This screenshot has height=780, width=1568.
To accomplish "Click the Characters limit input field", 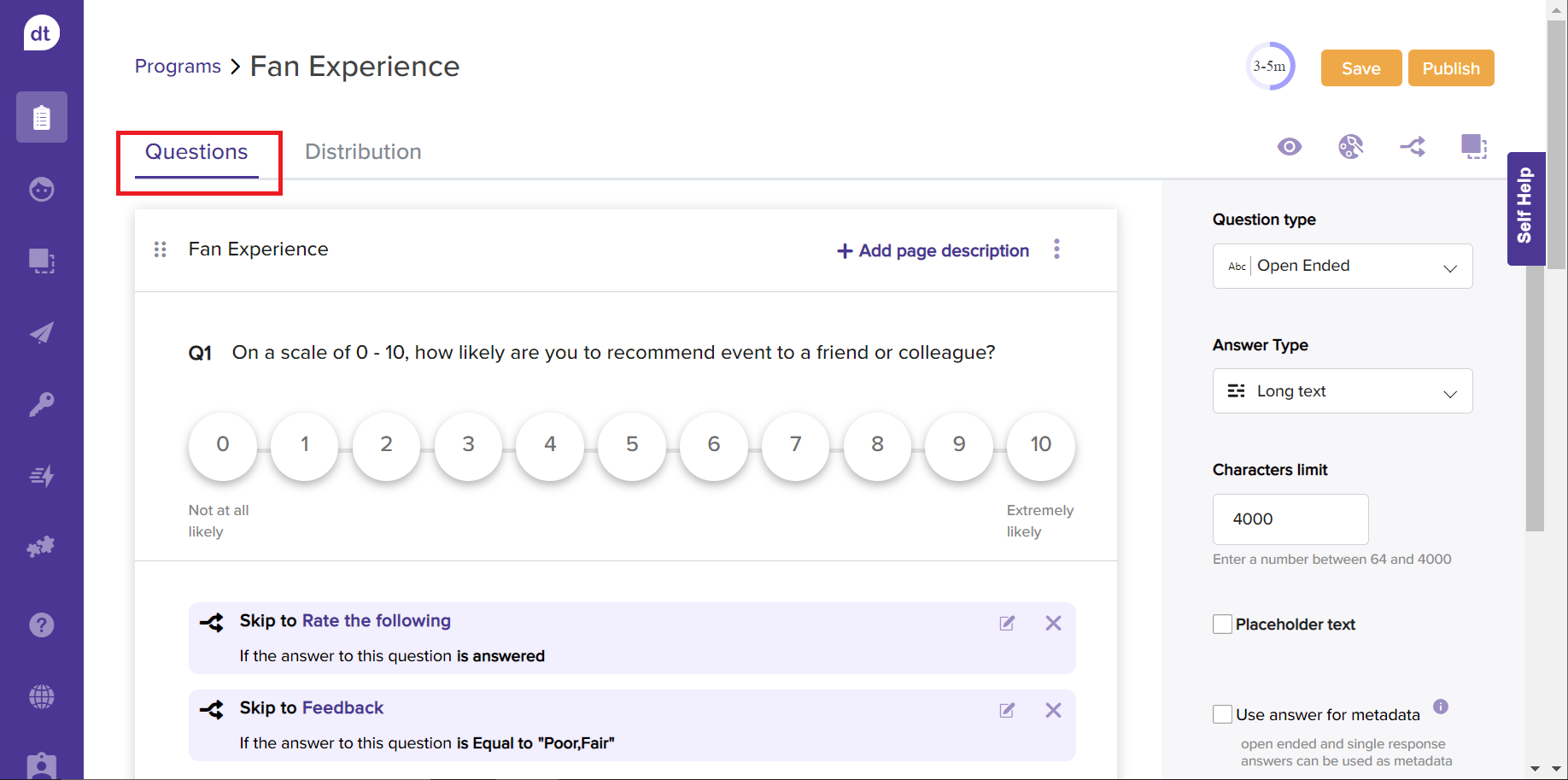I will tap(1290, 519).
